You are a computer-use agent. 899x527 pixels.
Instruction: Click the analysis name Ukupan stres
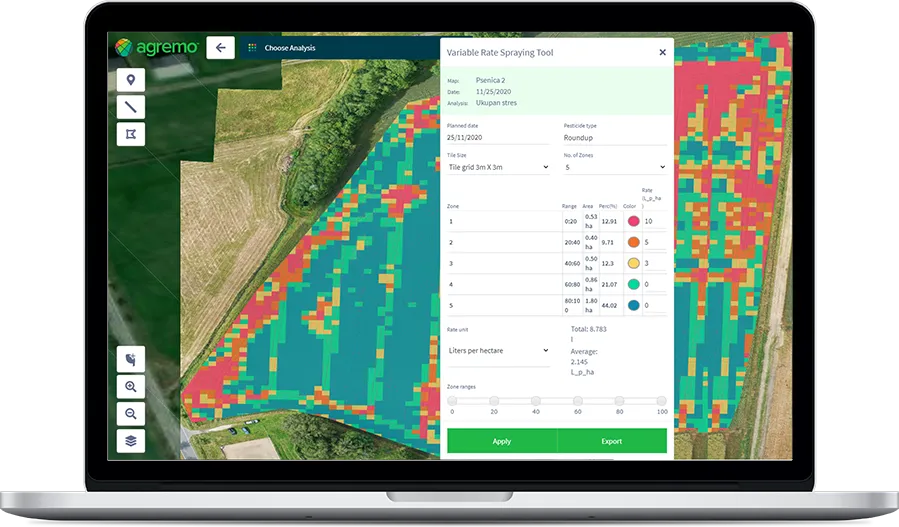click(496, 103)
